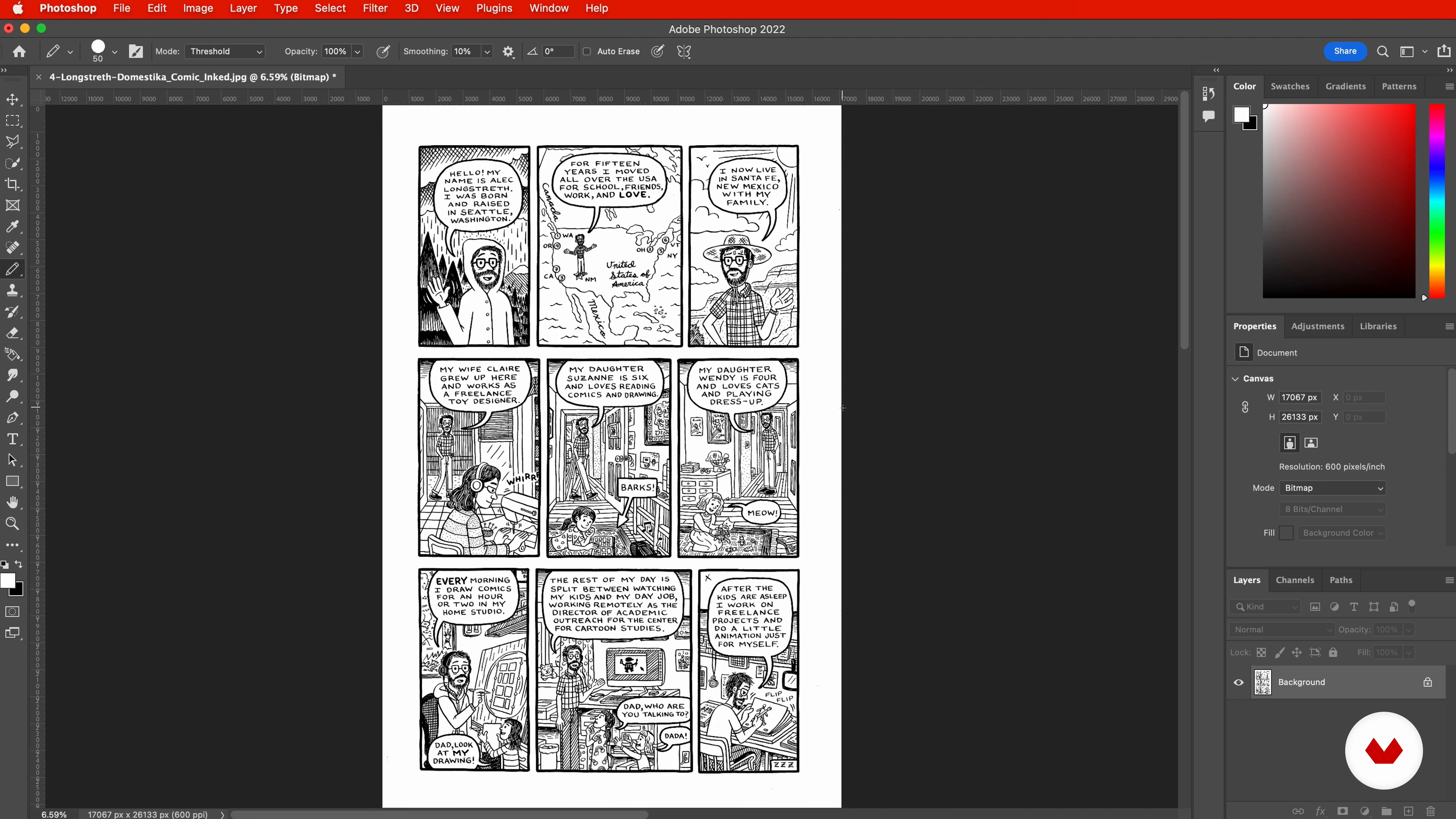This screenshot has width=1456, height=819.
Task: Open smoothing options gear
Action: point(508,52)
